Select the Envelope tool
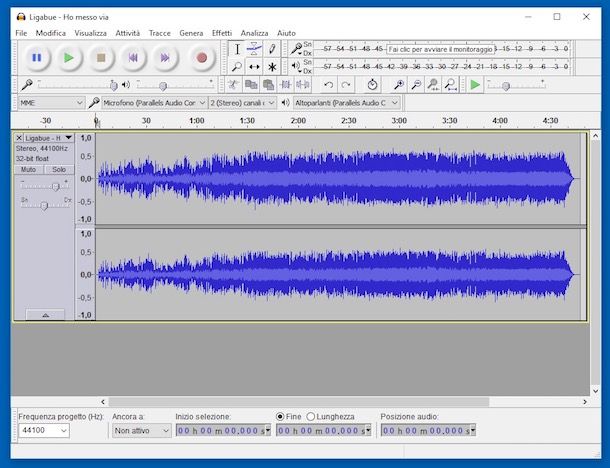The height and width of the screenshot is (468, 610). tap(254, 49)
